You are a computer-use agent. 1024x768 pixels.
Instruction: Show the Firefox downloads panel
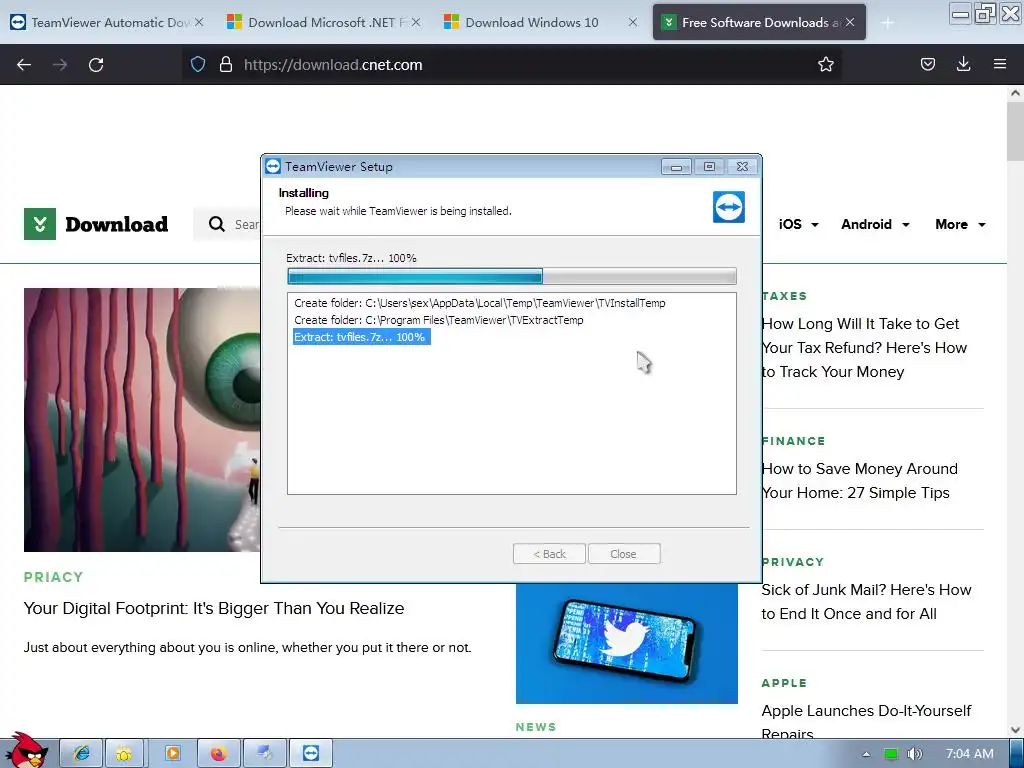point(963,64)
